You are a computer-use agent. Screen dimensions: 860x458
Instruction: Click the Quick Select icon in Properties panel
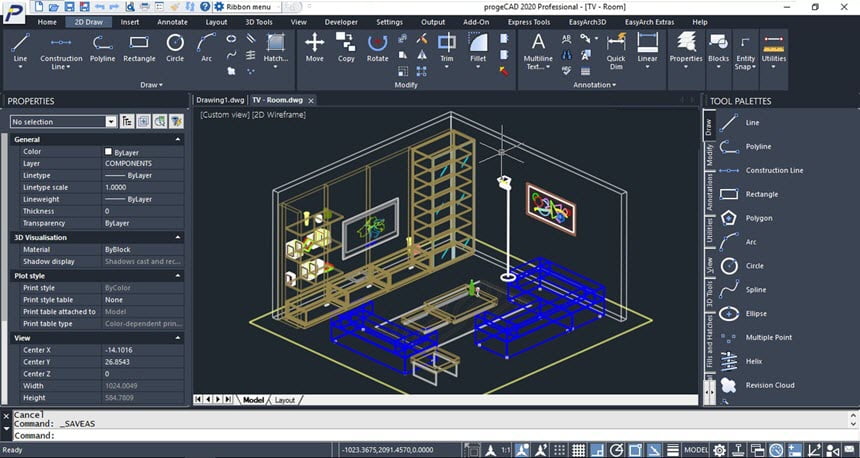(x=176, y=121)
